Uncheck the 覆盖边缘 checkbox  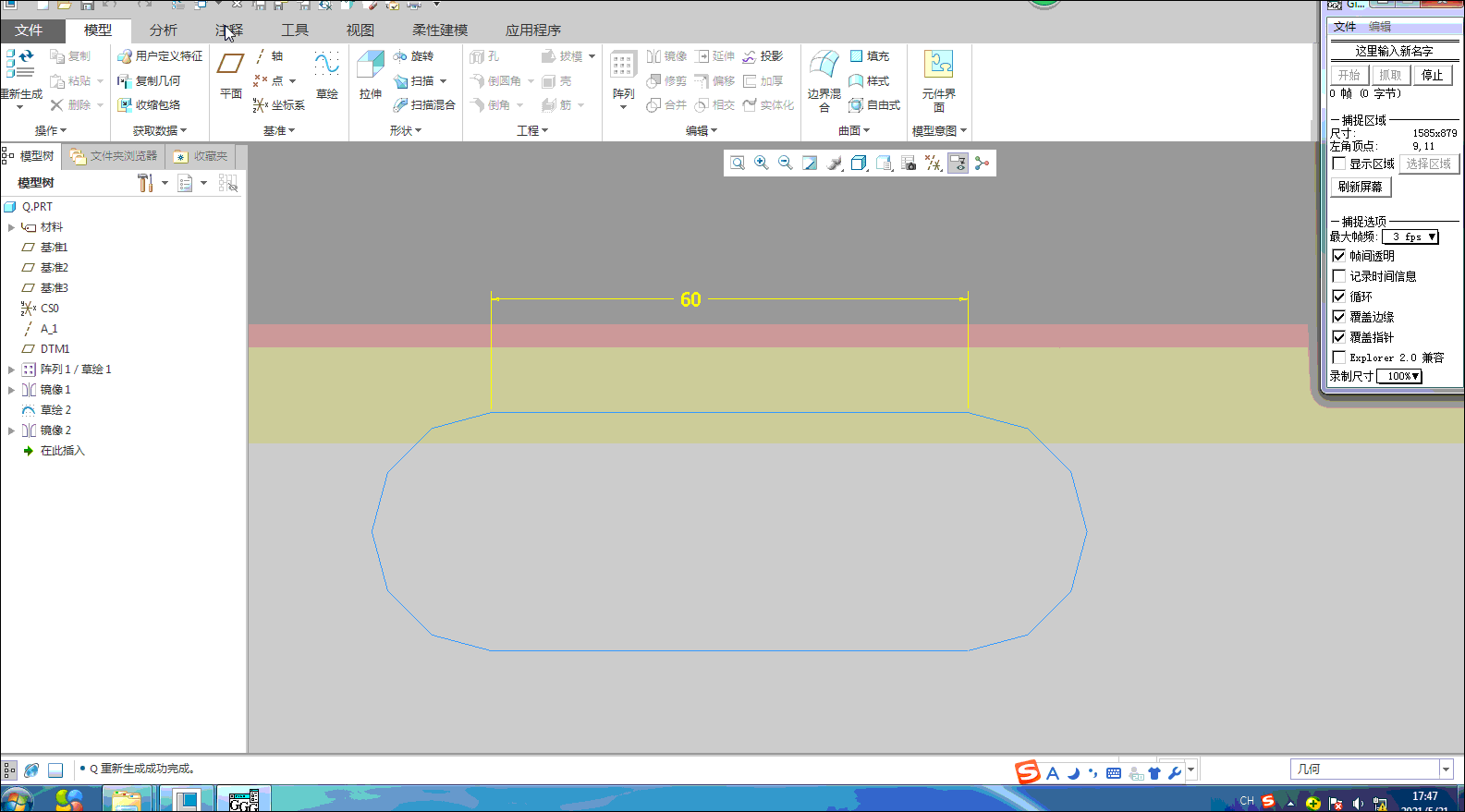point(1339,317)
